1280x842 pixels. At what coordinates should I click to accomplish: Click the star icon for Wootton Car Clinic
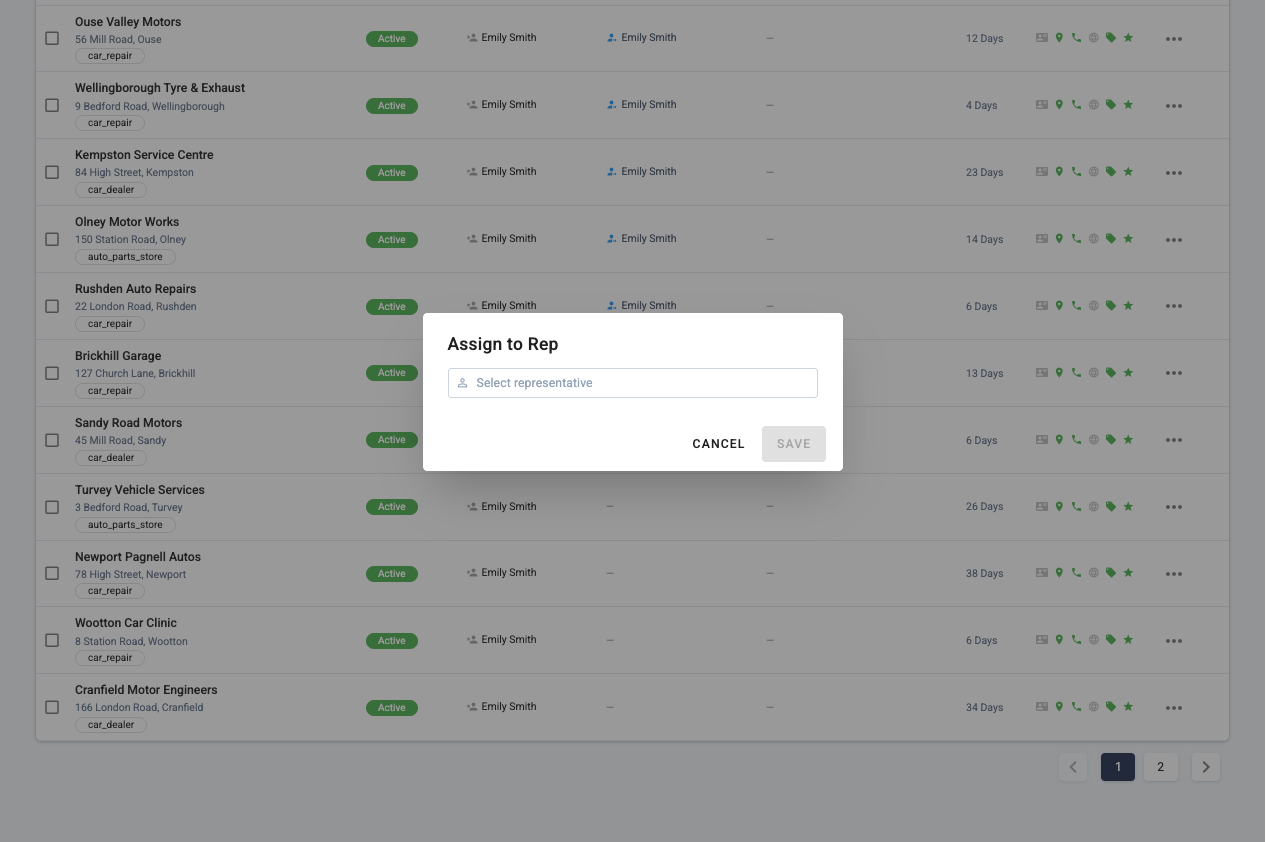(1128, 640)
